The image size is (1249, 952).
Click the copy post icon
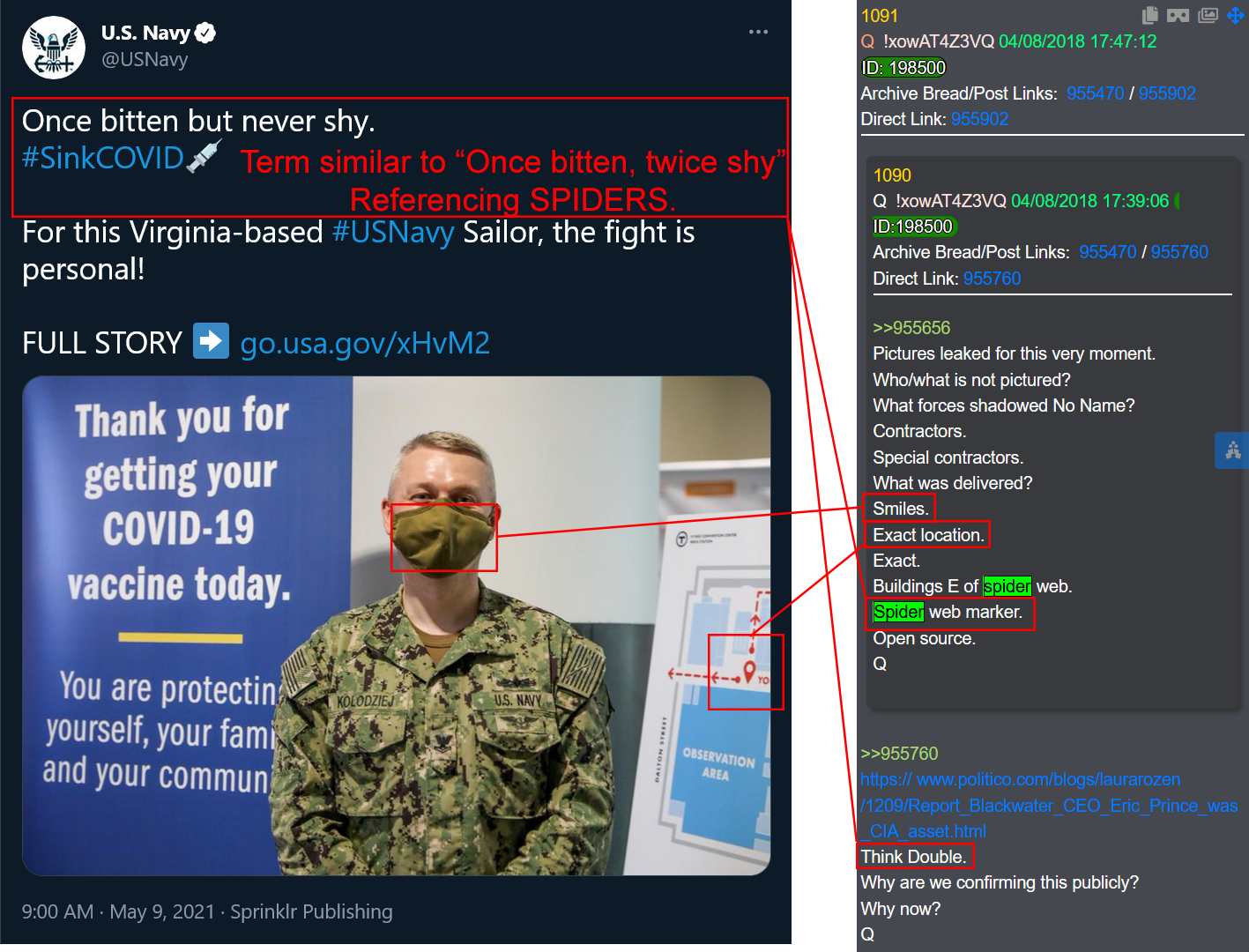tap(1150, 15)
